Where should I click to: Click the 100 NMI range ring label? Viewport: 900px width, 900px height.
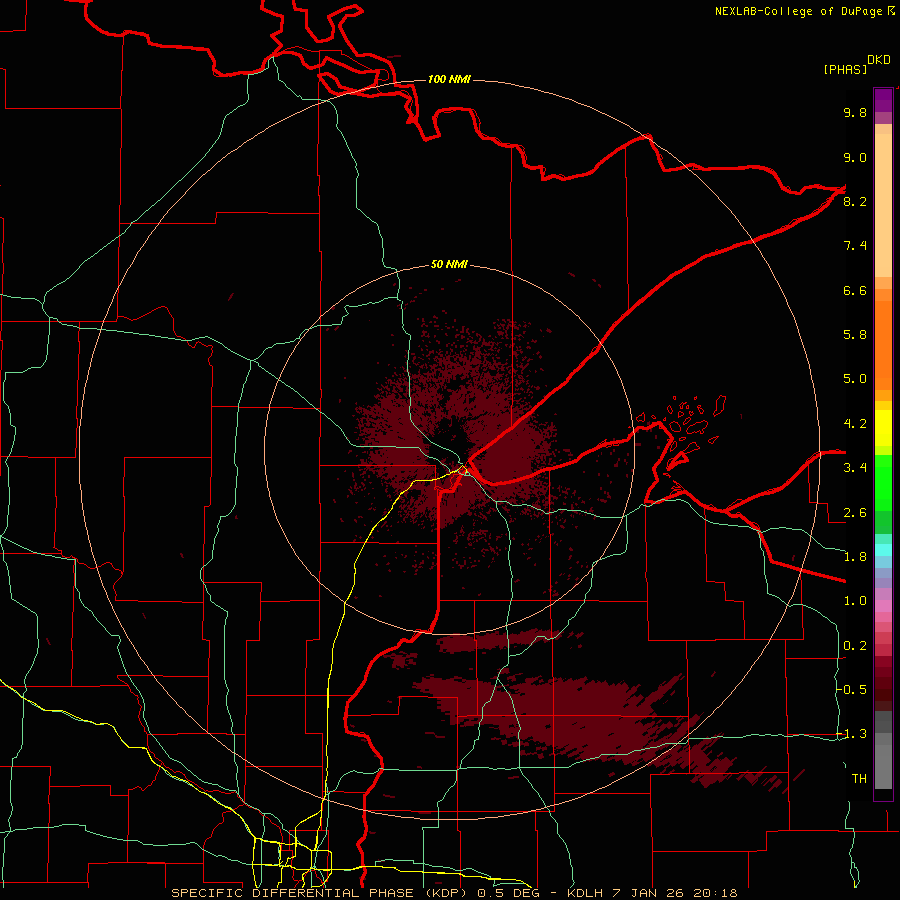449,79
